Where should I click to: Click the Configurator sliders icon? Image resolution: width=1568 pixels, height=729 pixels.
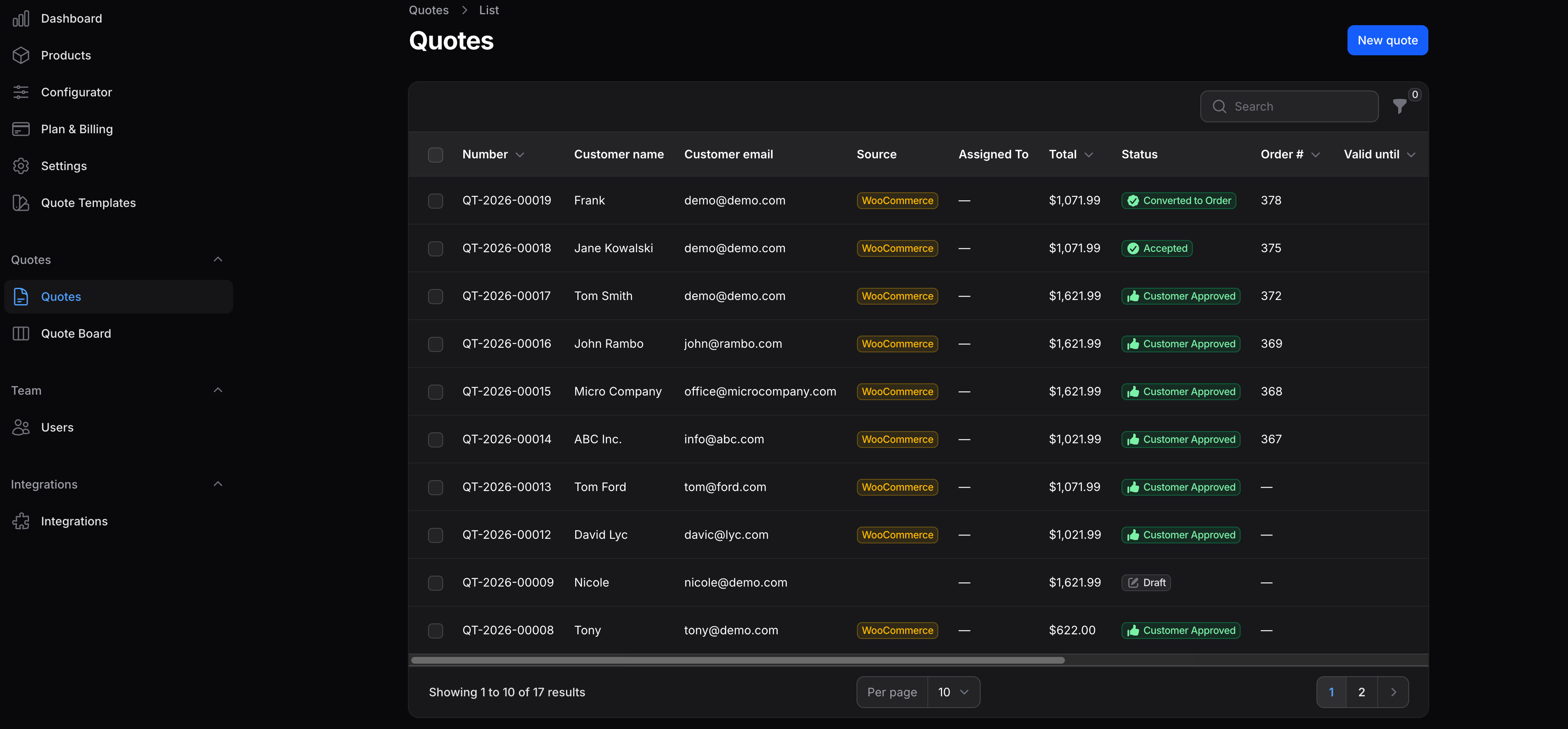(21, 93)
